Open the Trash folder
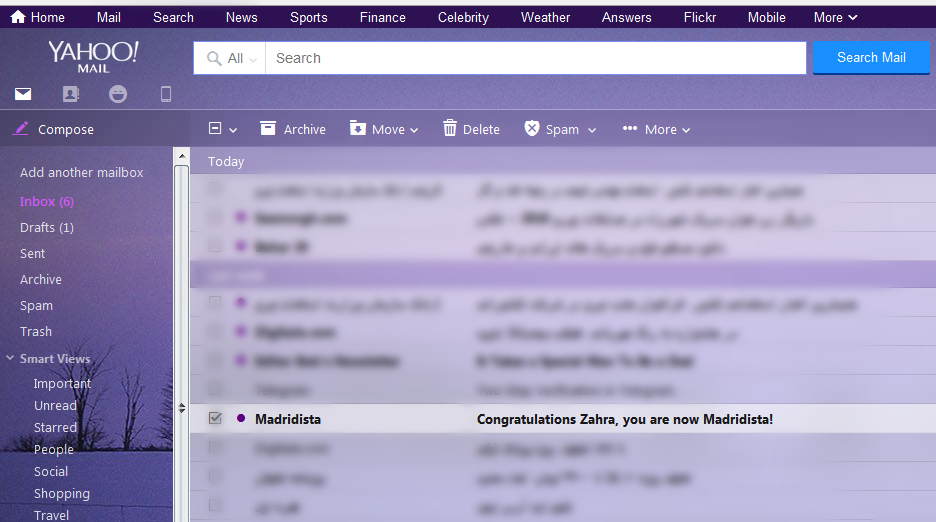This screenshot has width=936, height=522. 36,331
